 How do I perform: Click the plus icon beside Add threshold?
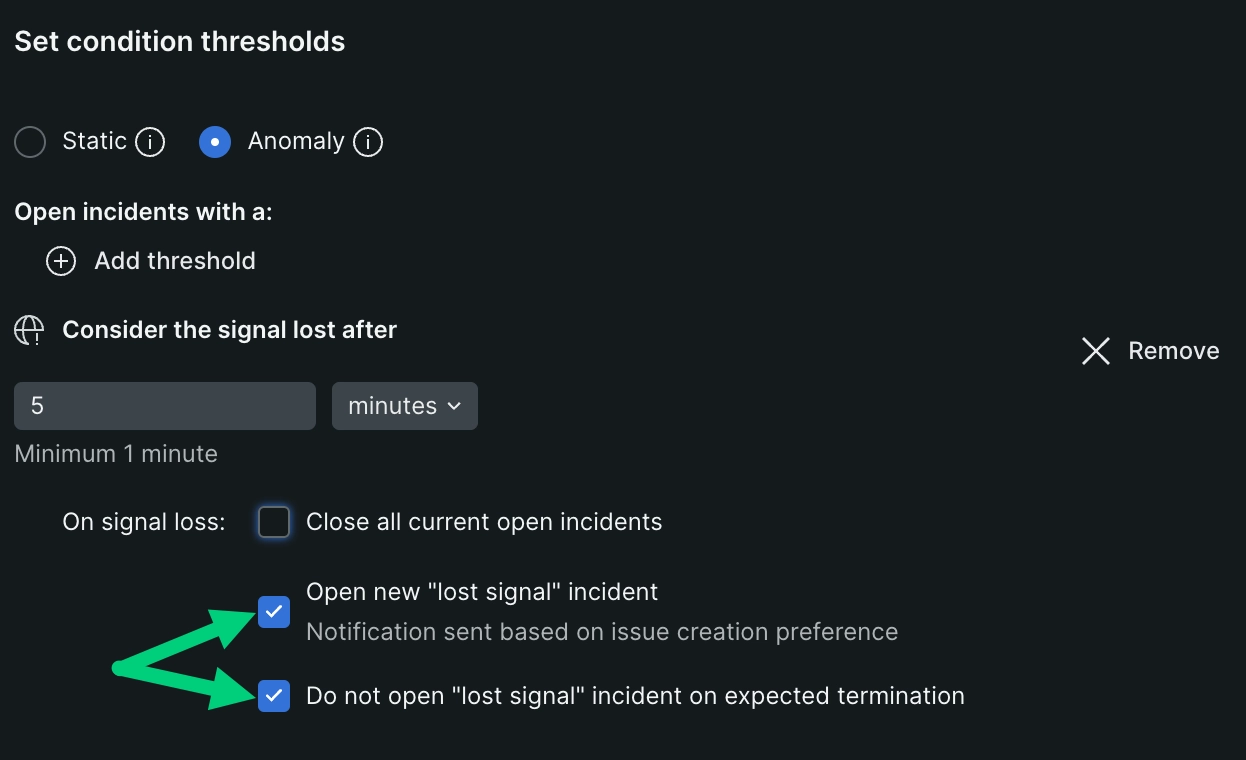pyautogui.click(x=61, y=262)
